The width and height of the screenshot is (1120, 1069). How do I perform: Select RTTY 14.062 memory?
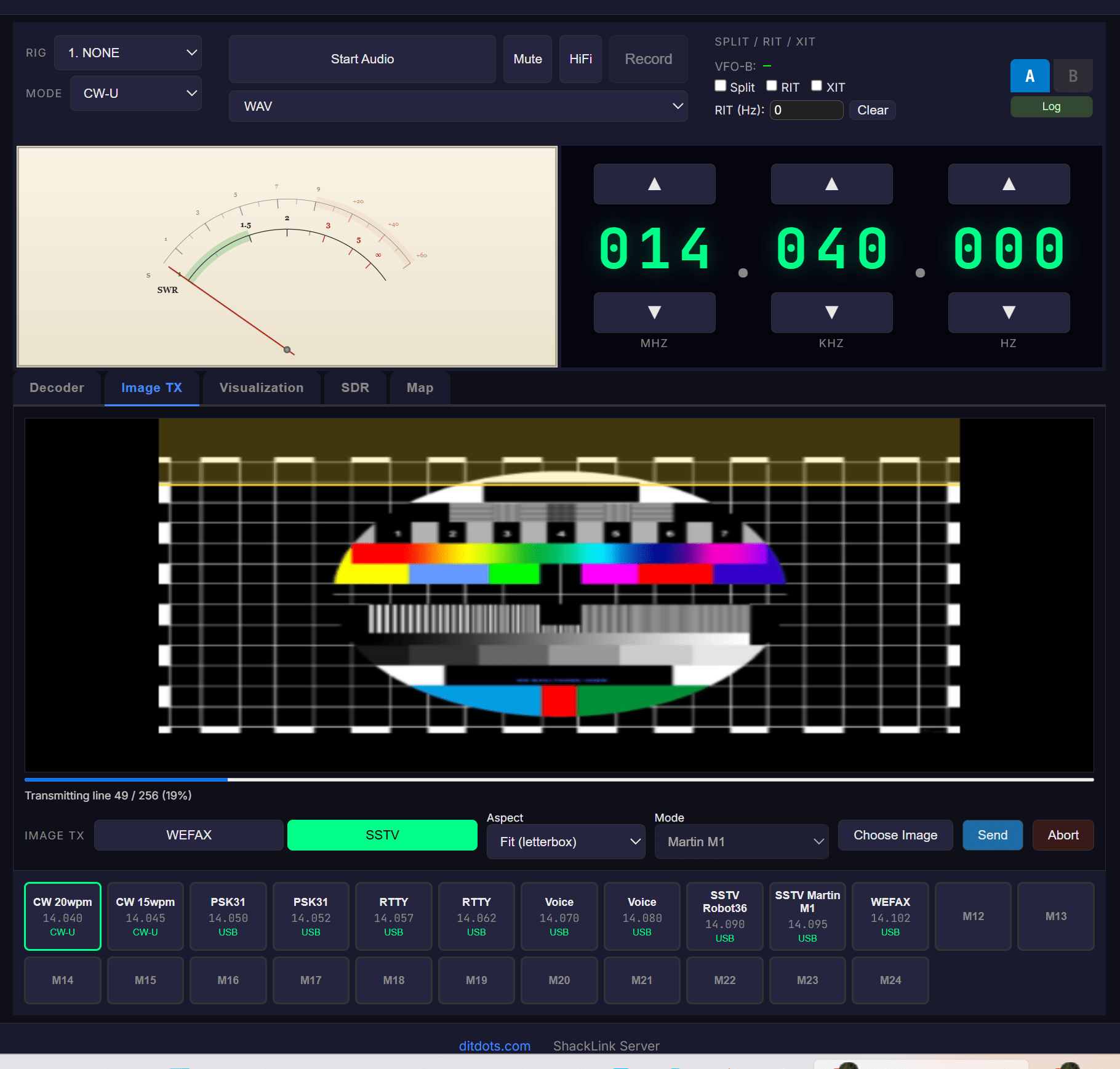click(476, 916)
